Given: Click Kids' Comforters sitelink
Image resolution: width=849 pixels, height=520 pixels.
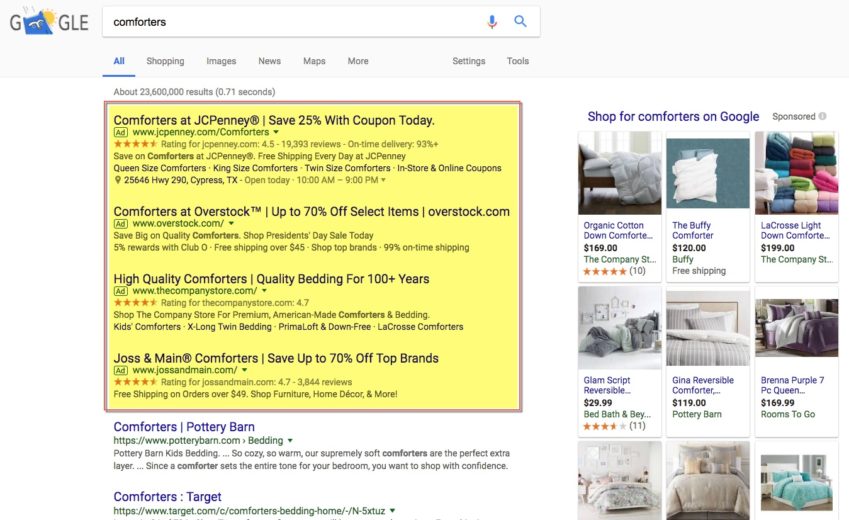Looking at the screenshot, I should click(x=147, y=327).
